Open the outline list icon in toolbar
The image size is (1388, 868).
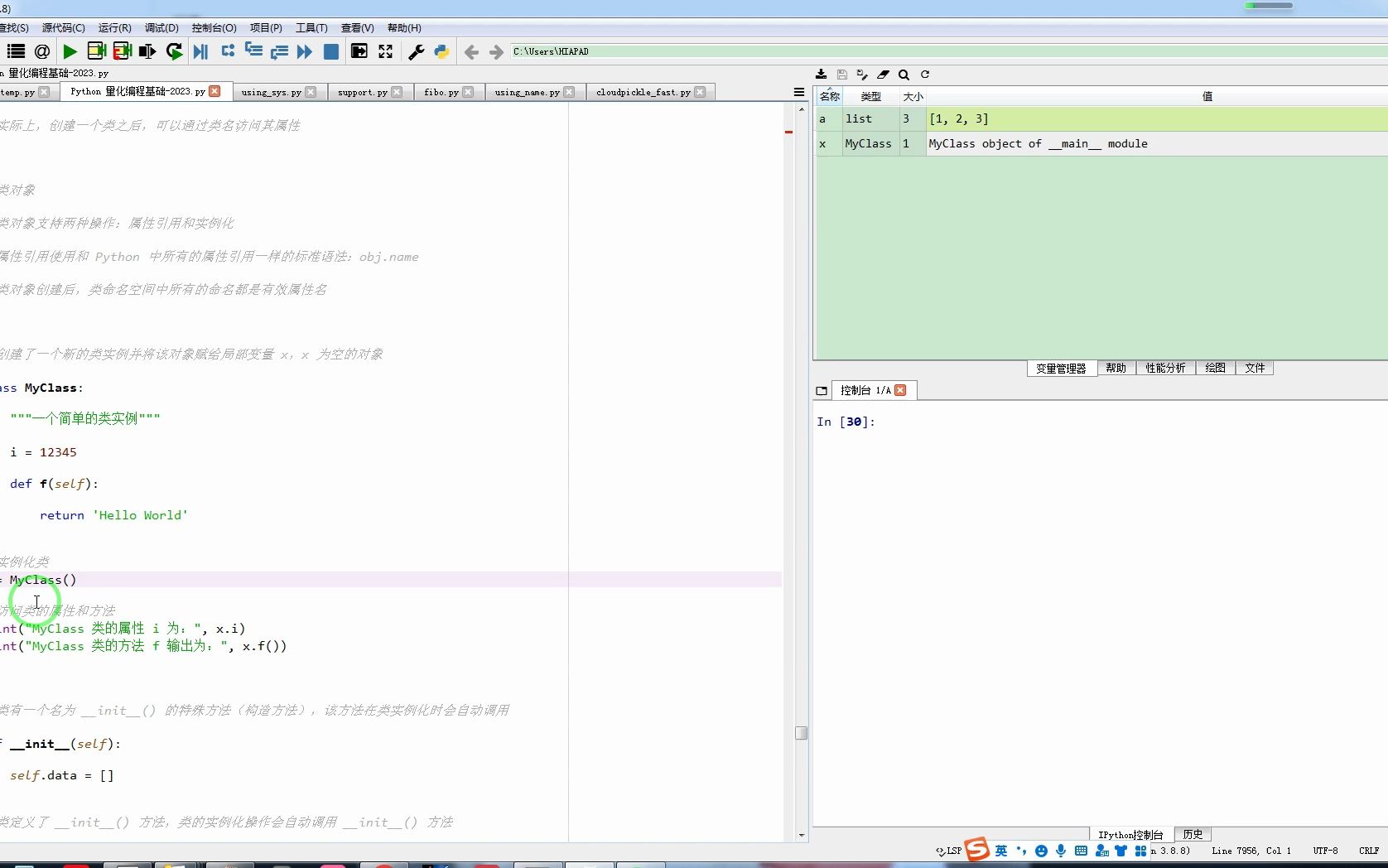coord(16,51)
